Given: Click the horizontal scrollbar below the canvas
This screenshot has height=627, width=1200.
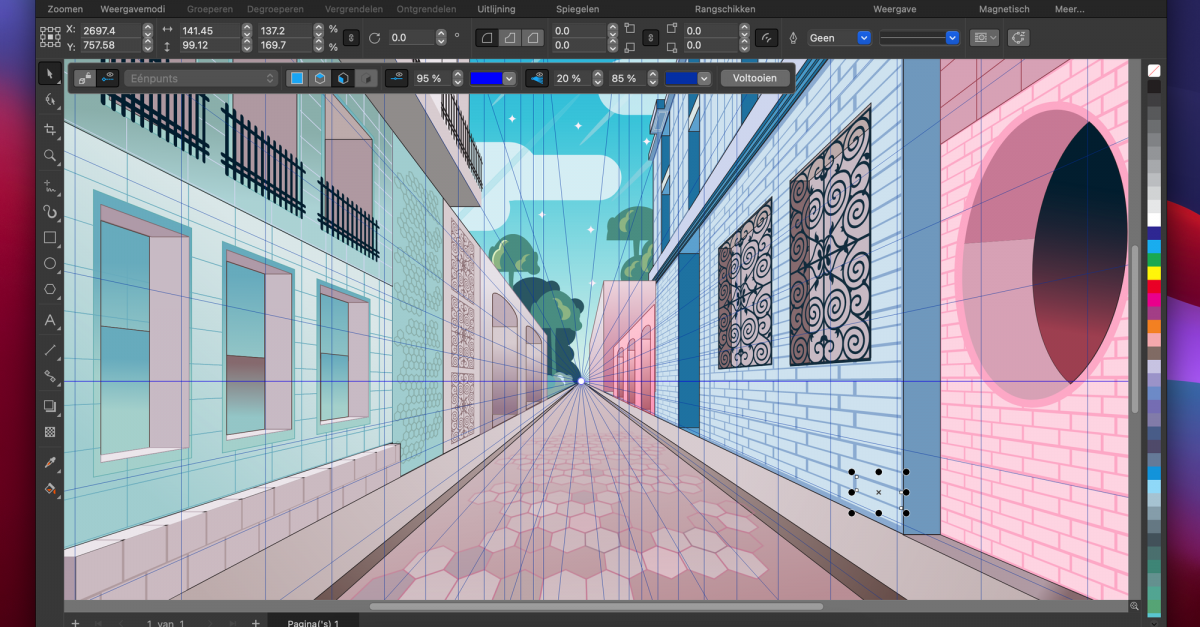Looking at the screenshot, I should [x=596, y=606].
